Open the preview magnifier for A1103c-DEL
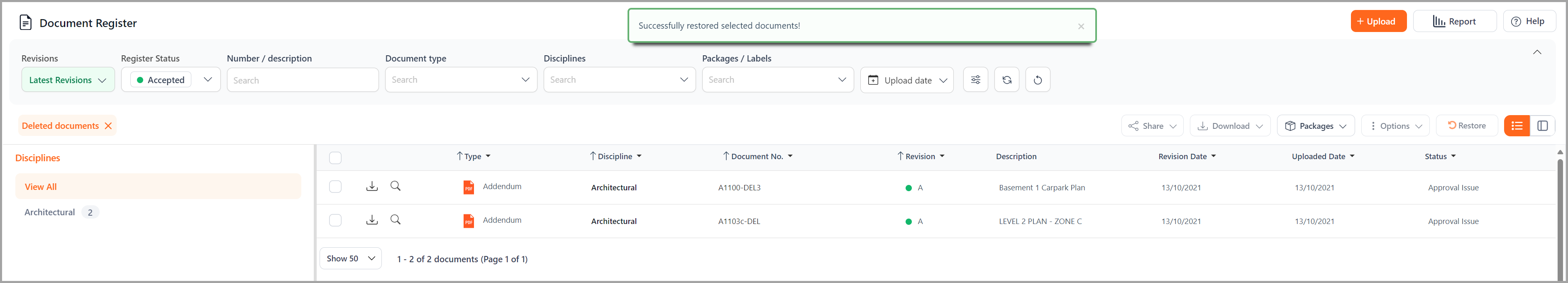The image size is (1568, 283). [x=396, y=219]
